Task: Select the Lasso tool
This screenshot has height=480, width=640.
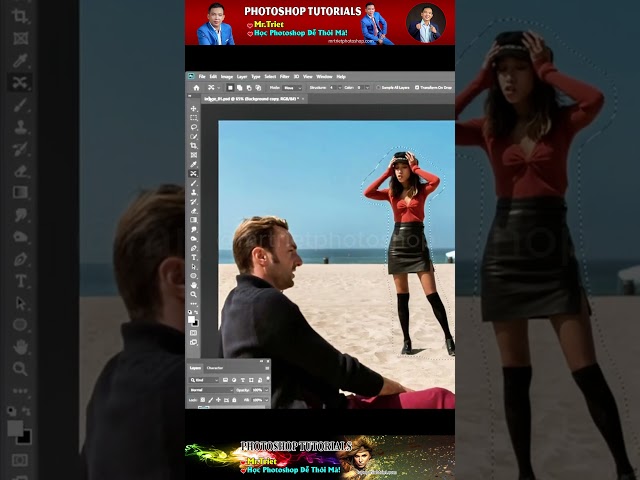Action: click(193, 127)
